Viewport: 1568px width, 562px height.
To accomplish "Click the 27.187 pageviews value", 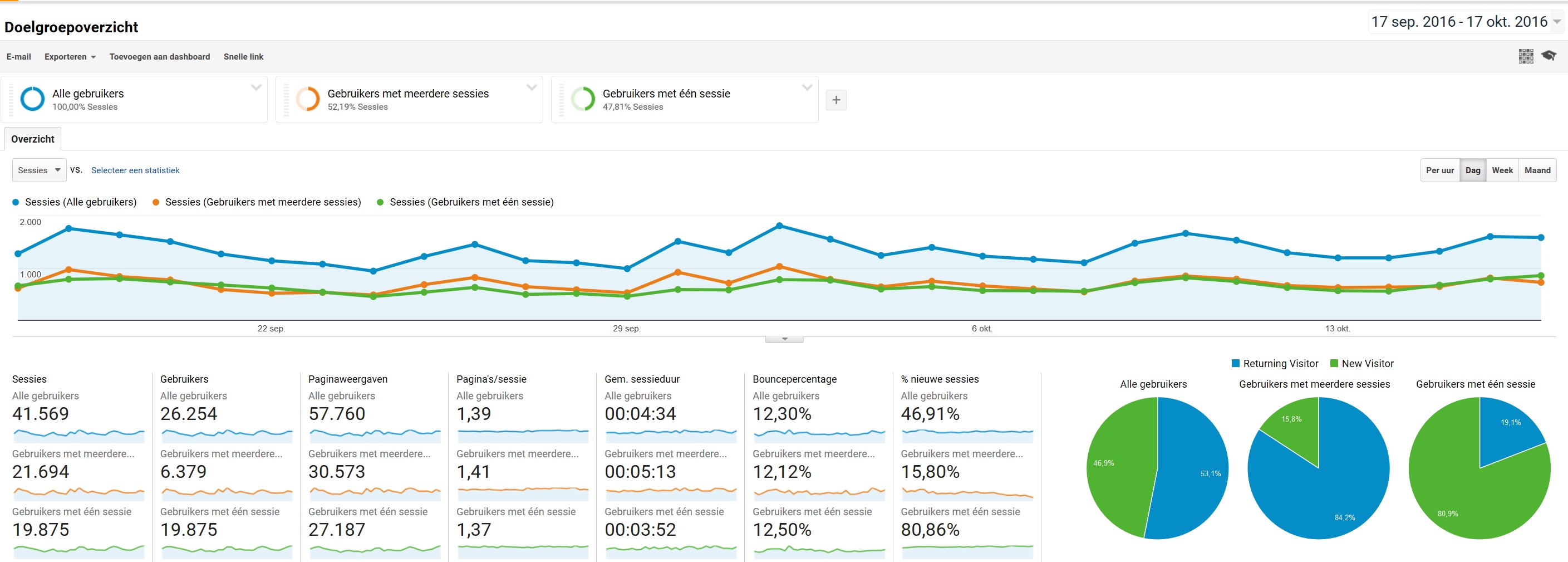I will click(337, 530).
